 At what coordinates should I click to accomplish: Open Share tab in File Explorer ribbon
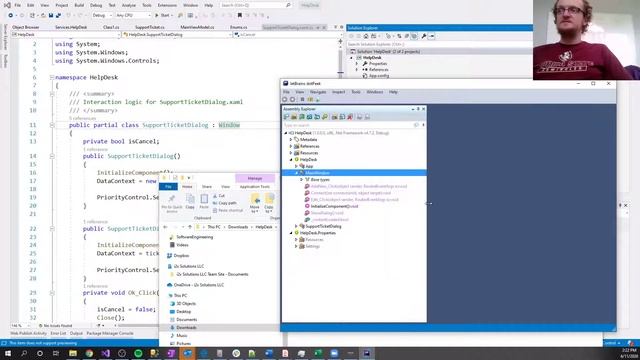pyautogui.click(x=207, y=187)
